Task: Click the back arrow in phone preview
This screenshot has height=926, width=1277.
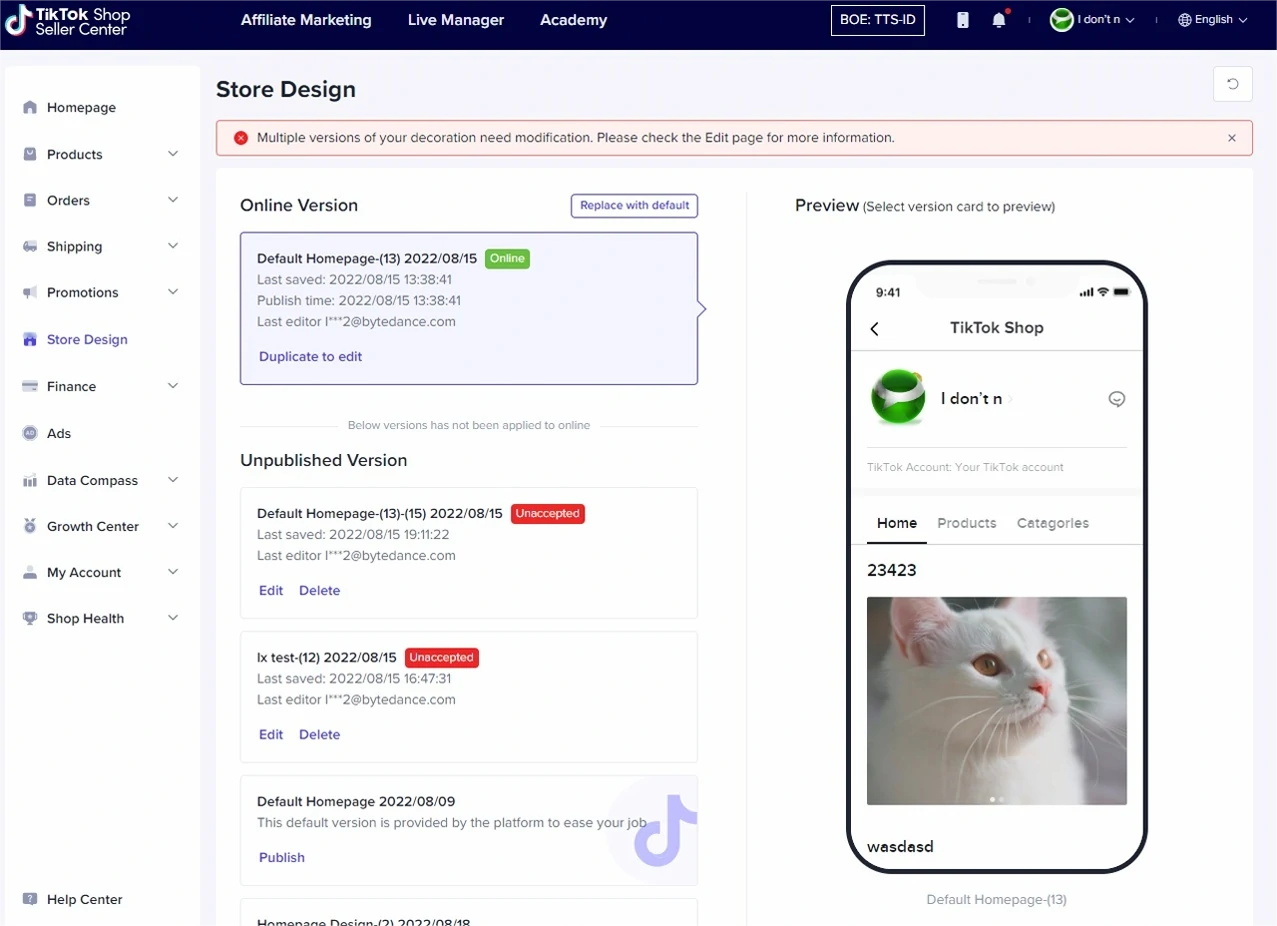Action: (875, 328)
